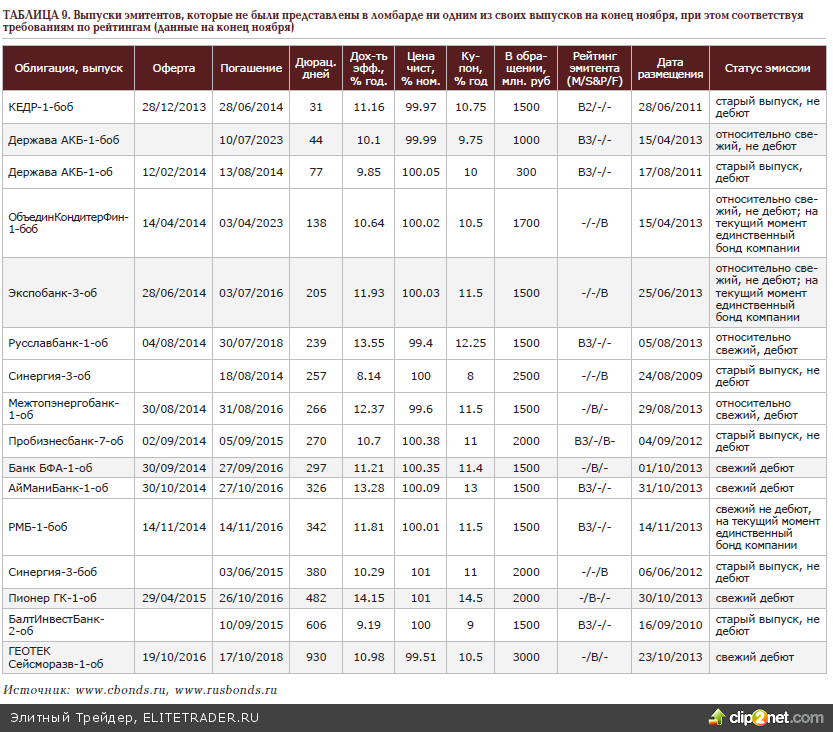Click the clip2net green arrow logo icon
Screen dimensions: 833x732
pos(717,717)
